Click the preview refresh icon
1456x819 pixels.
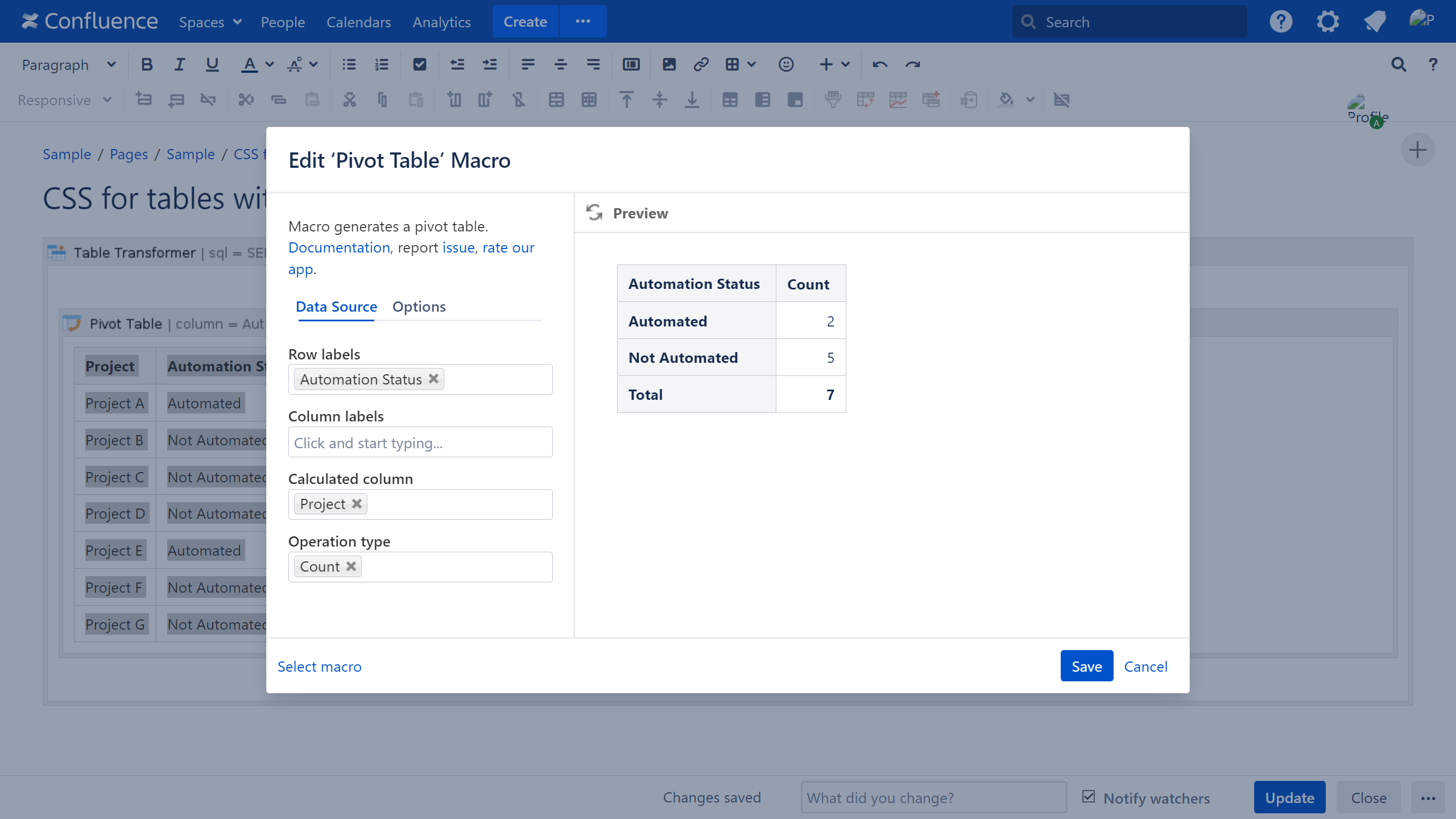(x=594, y=213)
